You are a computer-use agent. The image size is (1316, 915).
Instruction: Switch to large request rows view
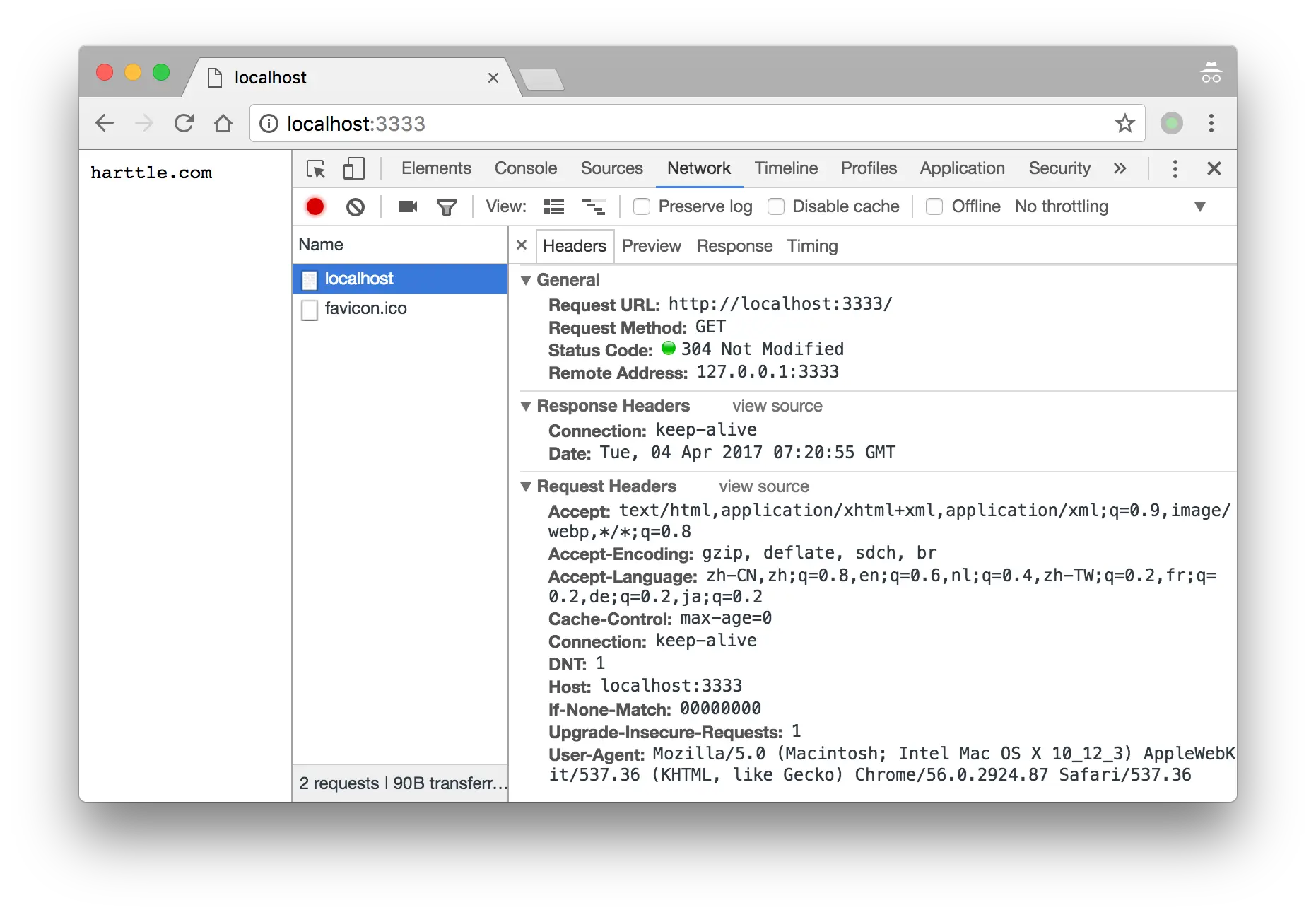coord(594,206)
